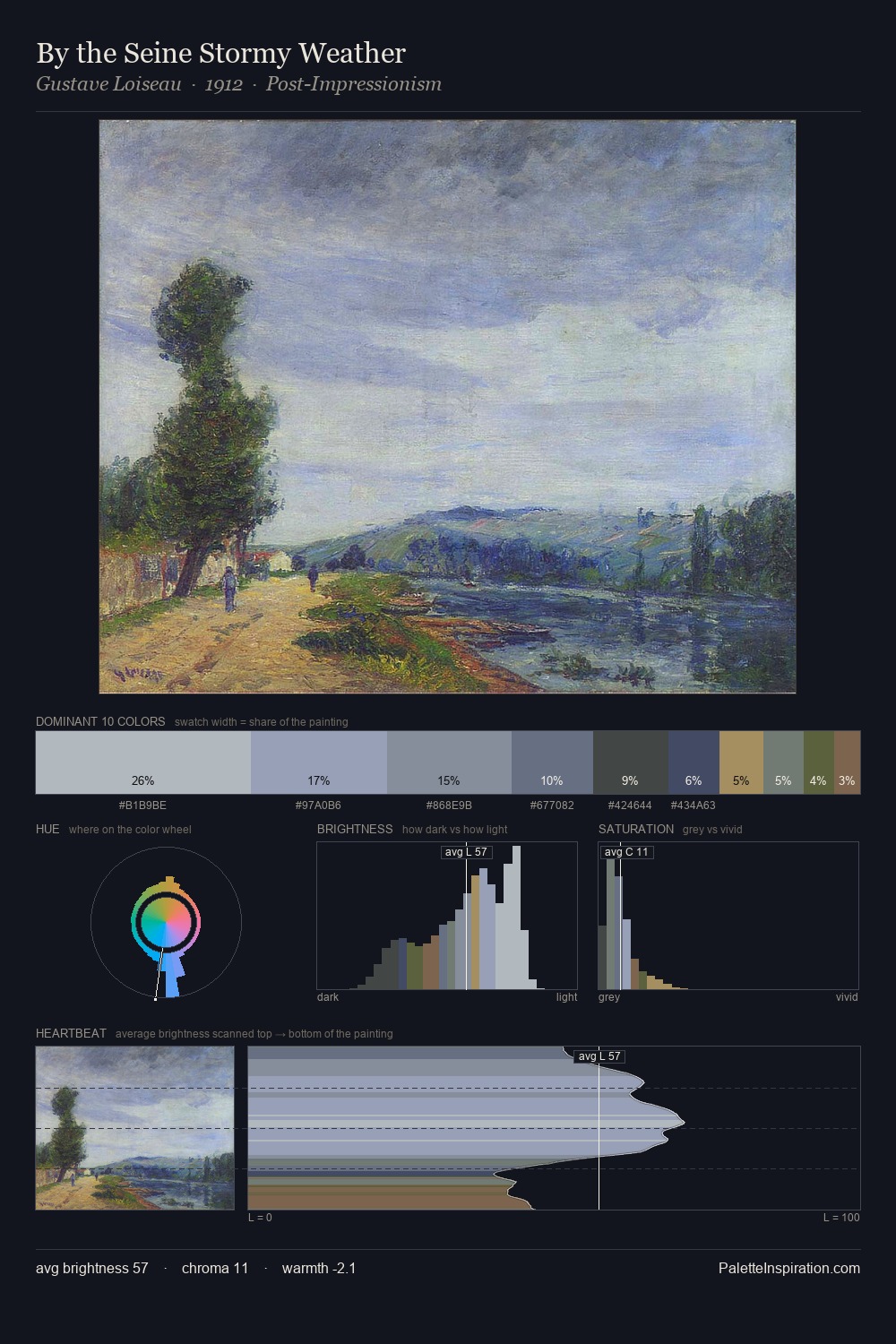896x1344 pixels.
Task: Select the 5% grey-green swatch
Action: pyautogui.click(x=783, y=762)
